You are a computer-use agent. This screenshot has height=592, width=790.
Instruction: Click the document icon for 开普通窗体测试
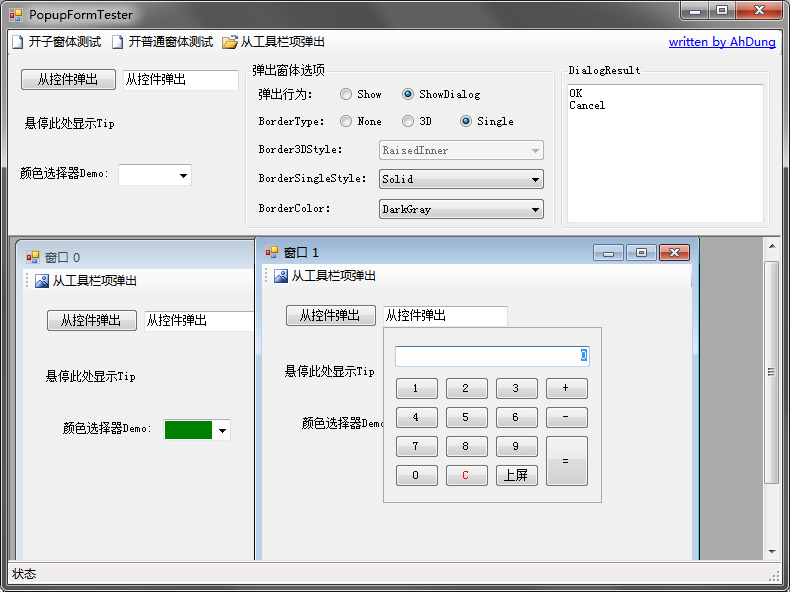117,42
